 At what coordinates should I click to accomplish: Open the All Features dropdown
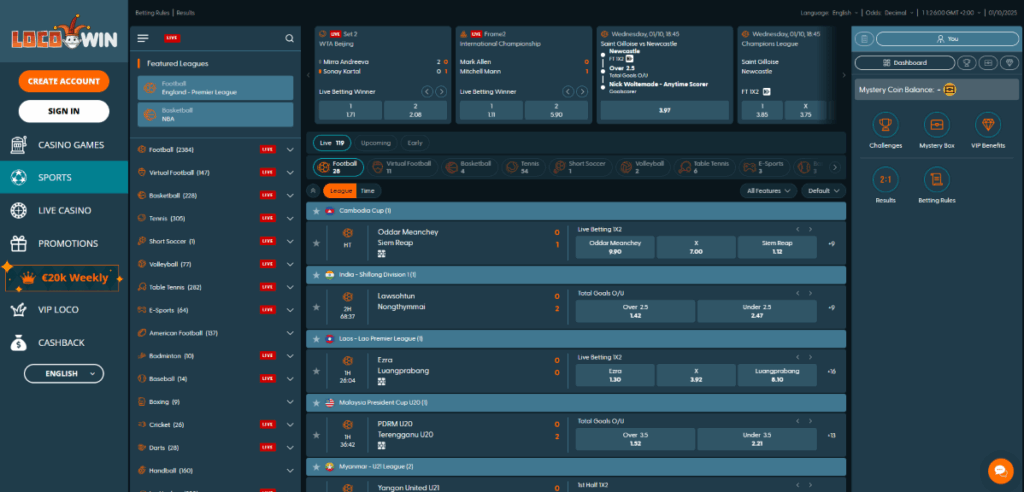point(769,190)
